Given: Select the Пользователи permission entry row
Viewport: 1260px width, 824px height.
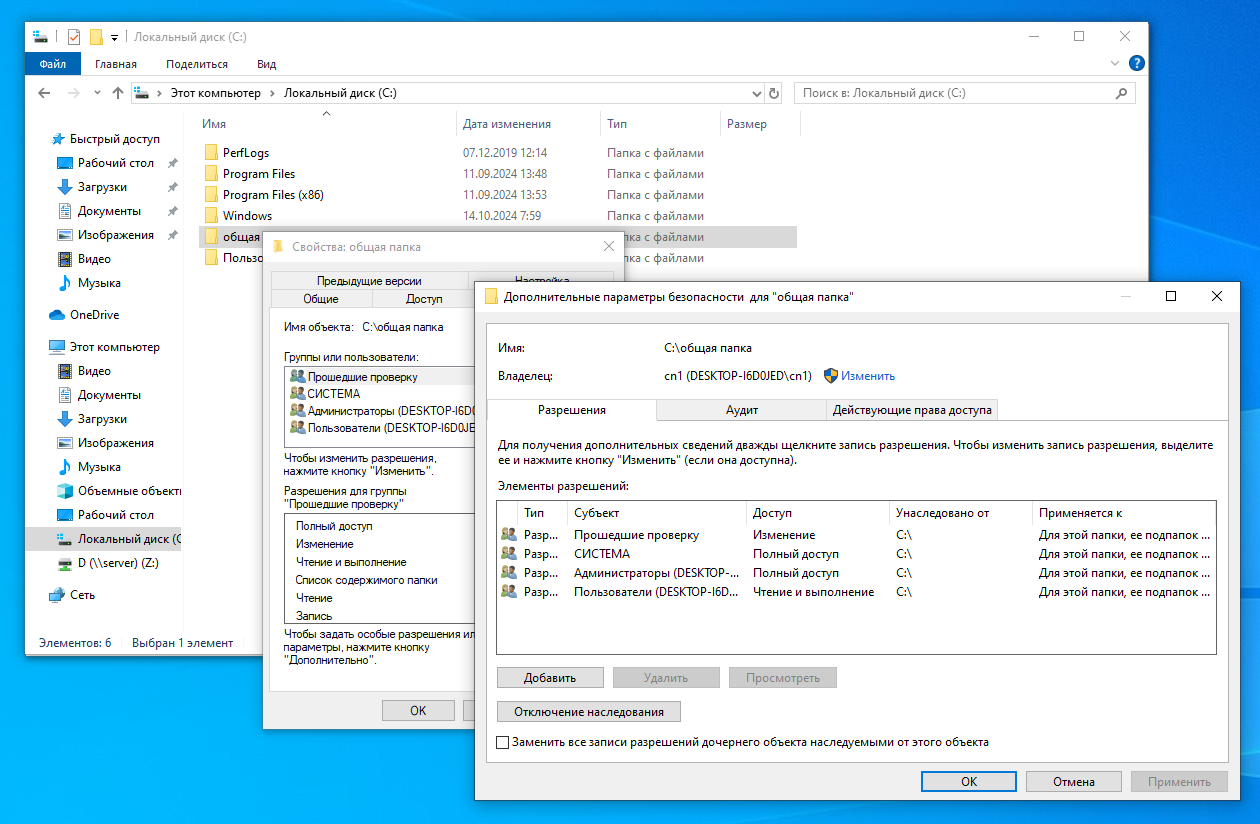Looking at the screenshot, I should tap(856, 592).
